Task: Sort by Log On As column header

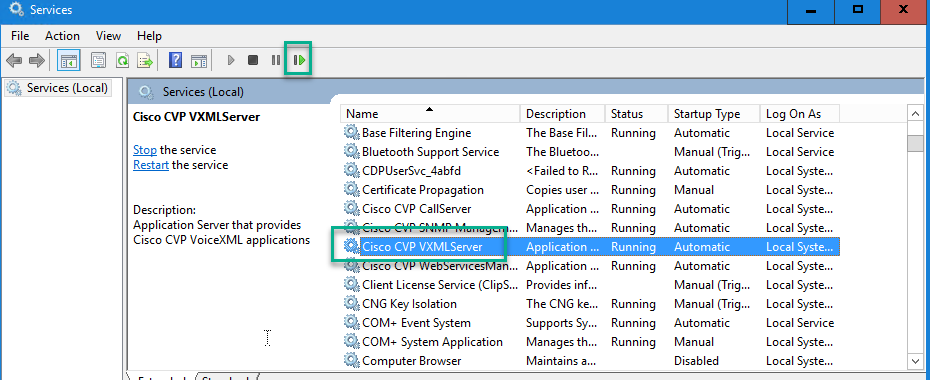Action: point(800,114)
